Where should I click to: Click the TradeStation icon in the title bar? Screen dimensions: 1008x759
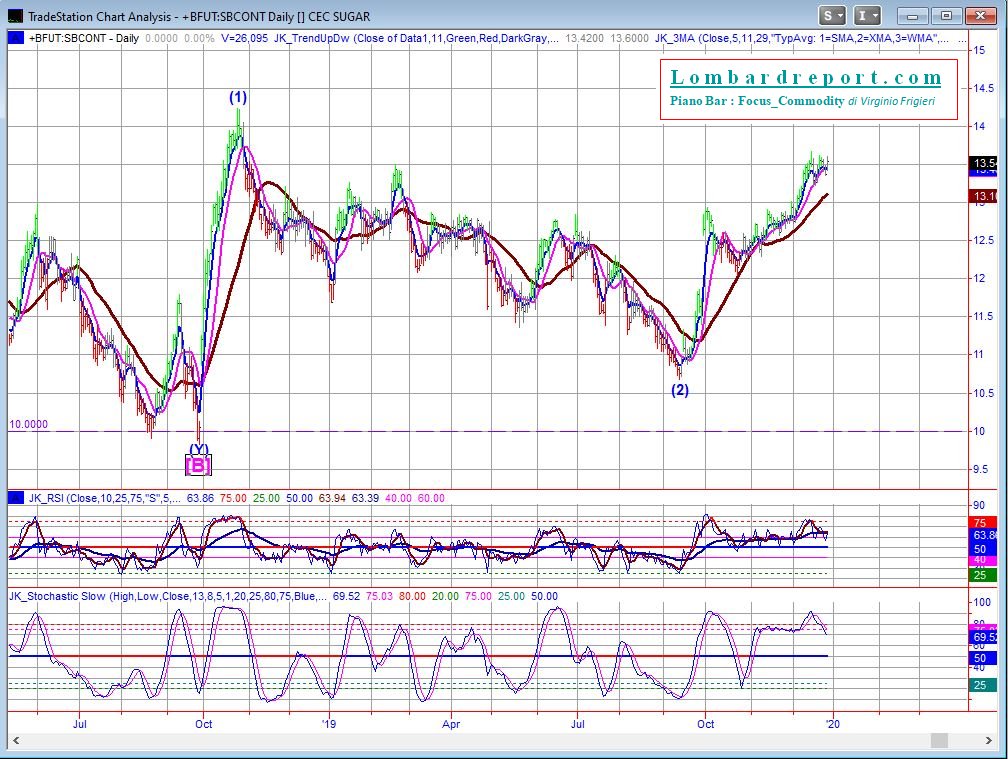click(x=15, y=16)
